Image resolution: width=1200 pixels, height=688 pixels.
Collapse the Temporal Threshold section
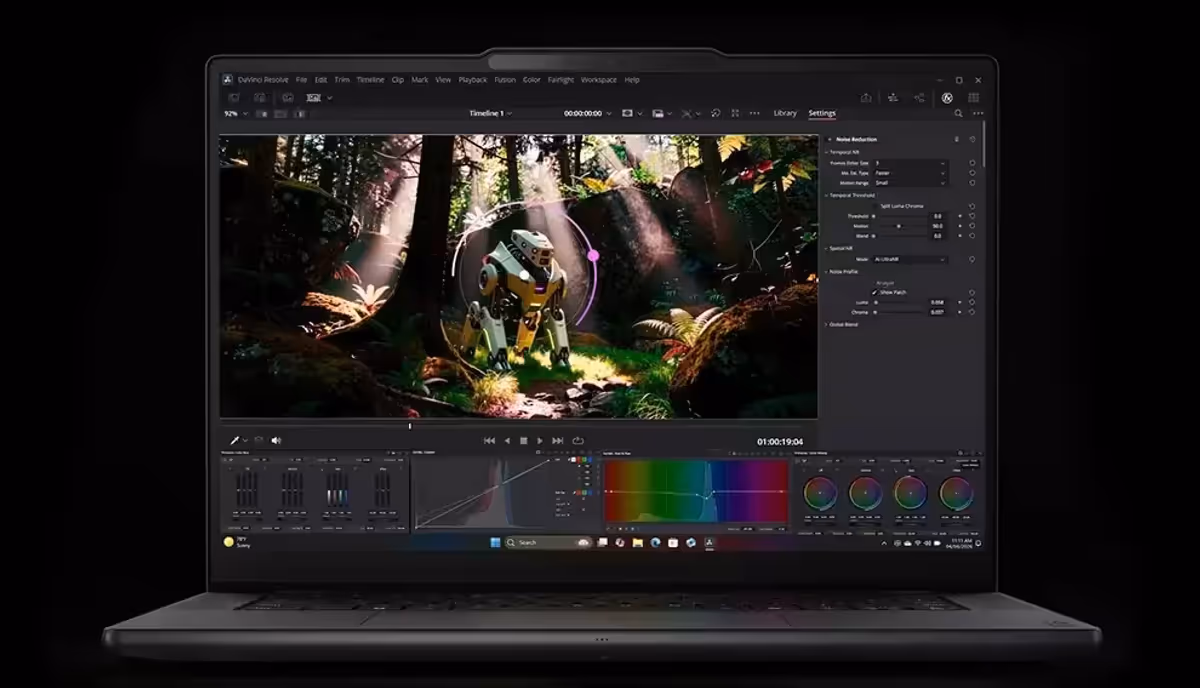[826, 195]
